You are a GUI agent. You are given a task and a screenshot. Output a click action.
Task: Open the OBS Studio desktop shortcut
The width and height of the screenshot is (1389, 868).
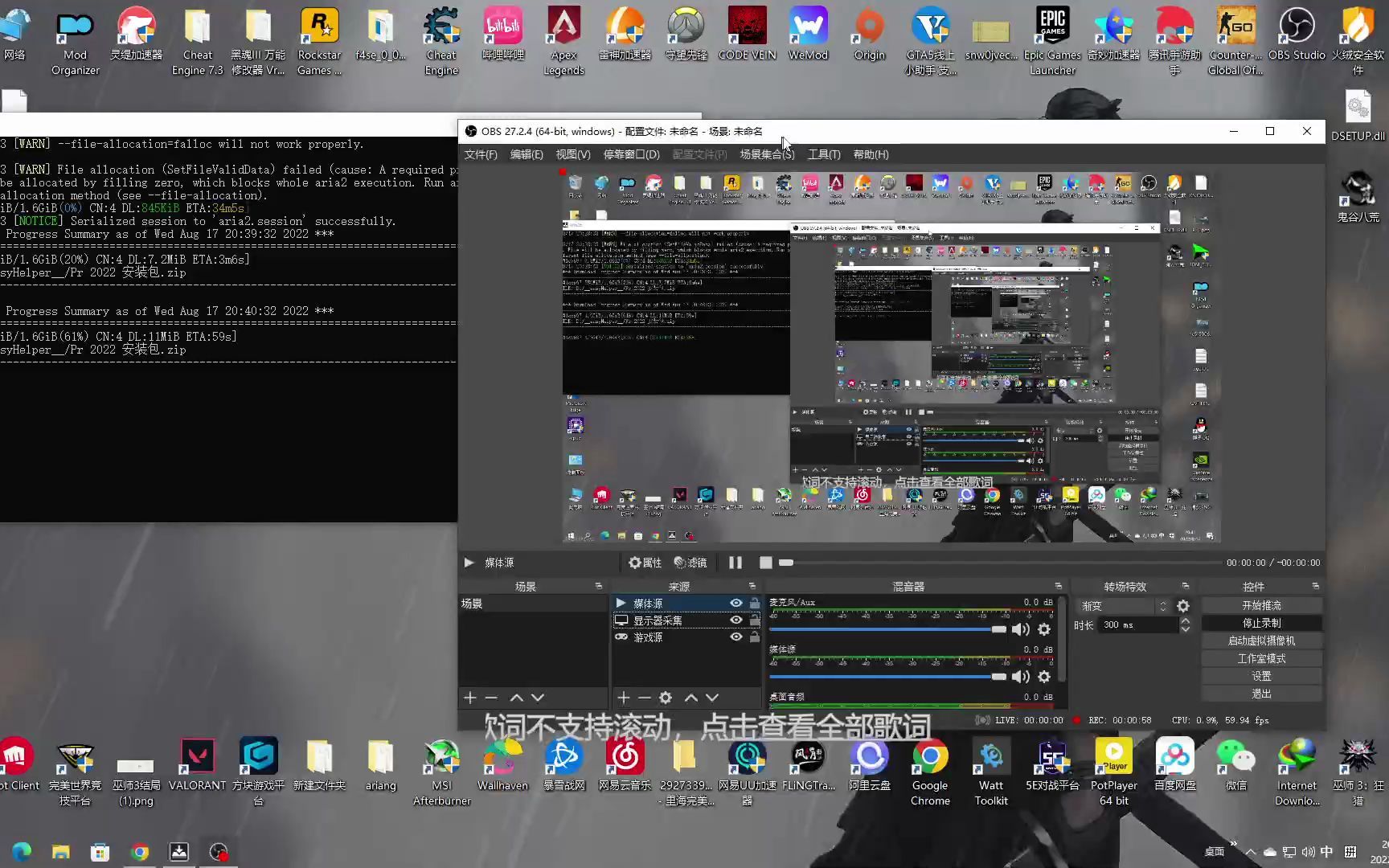[x=1297, y=34]
